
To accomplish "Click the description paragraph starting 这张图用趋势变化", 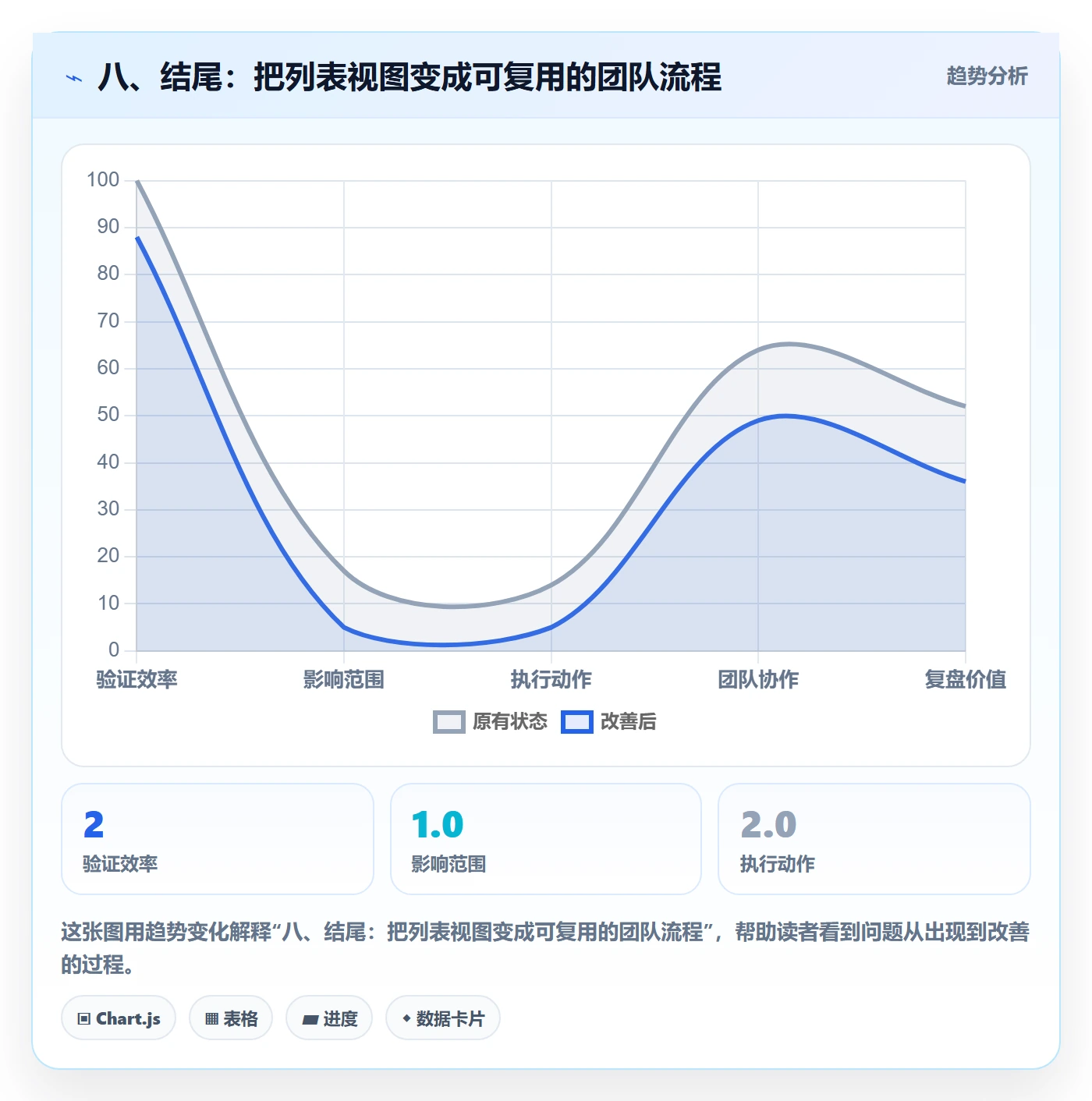I will (x=545, y=948).
